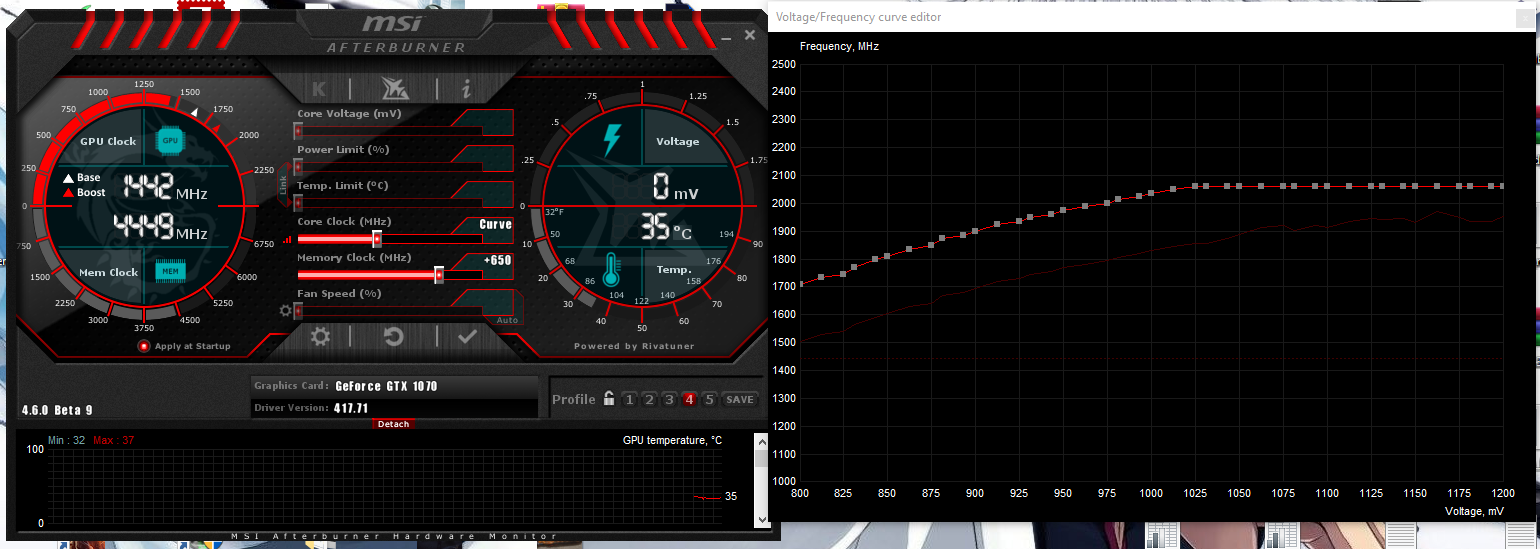Viewport: 1540px width, 549px height.
Task: Toggle the profile lock padlock icon
Action: point(608,399)
